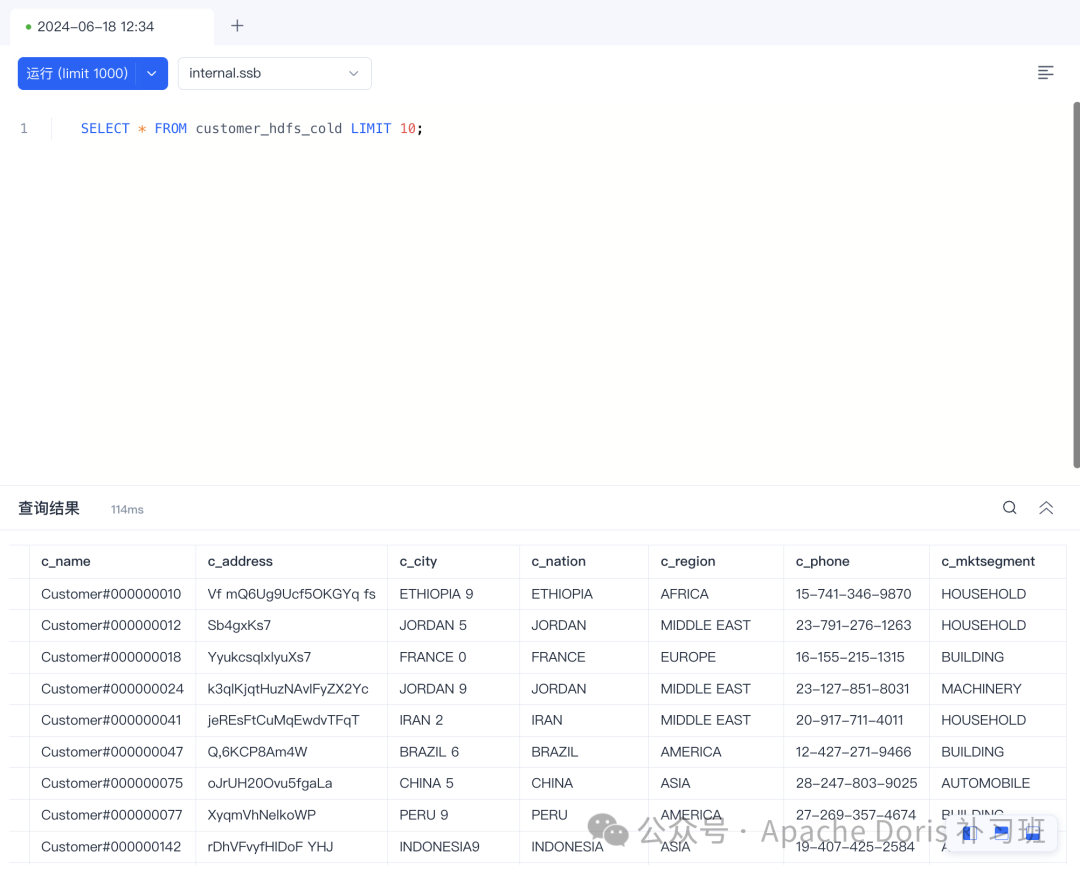Select cell Customer#000000047
This screenshot has width=1080, height=874.
112,751
